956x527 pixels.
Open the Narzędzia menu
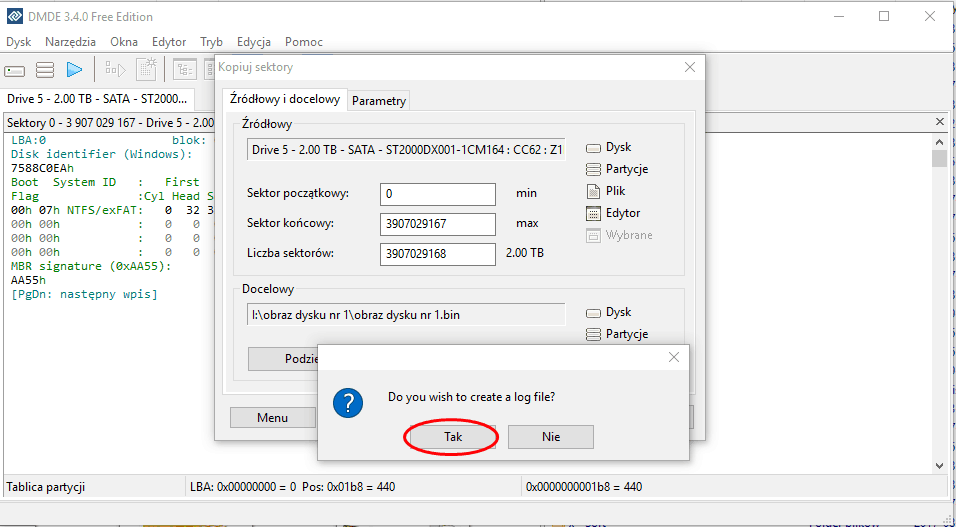click(71, 42)
